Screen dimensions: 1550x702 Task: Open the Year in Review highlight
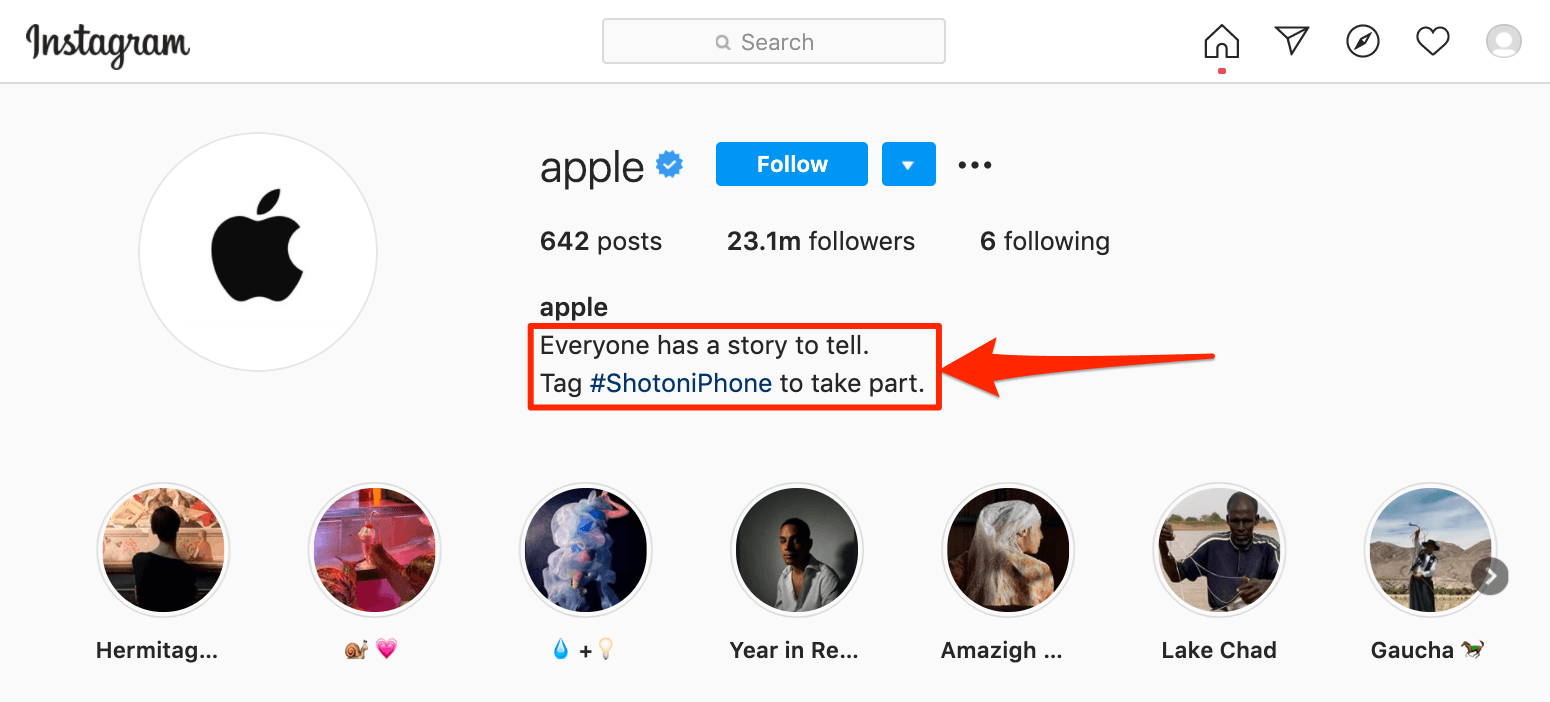(x=796, y=550)
